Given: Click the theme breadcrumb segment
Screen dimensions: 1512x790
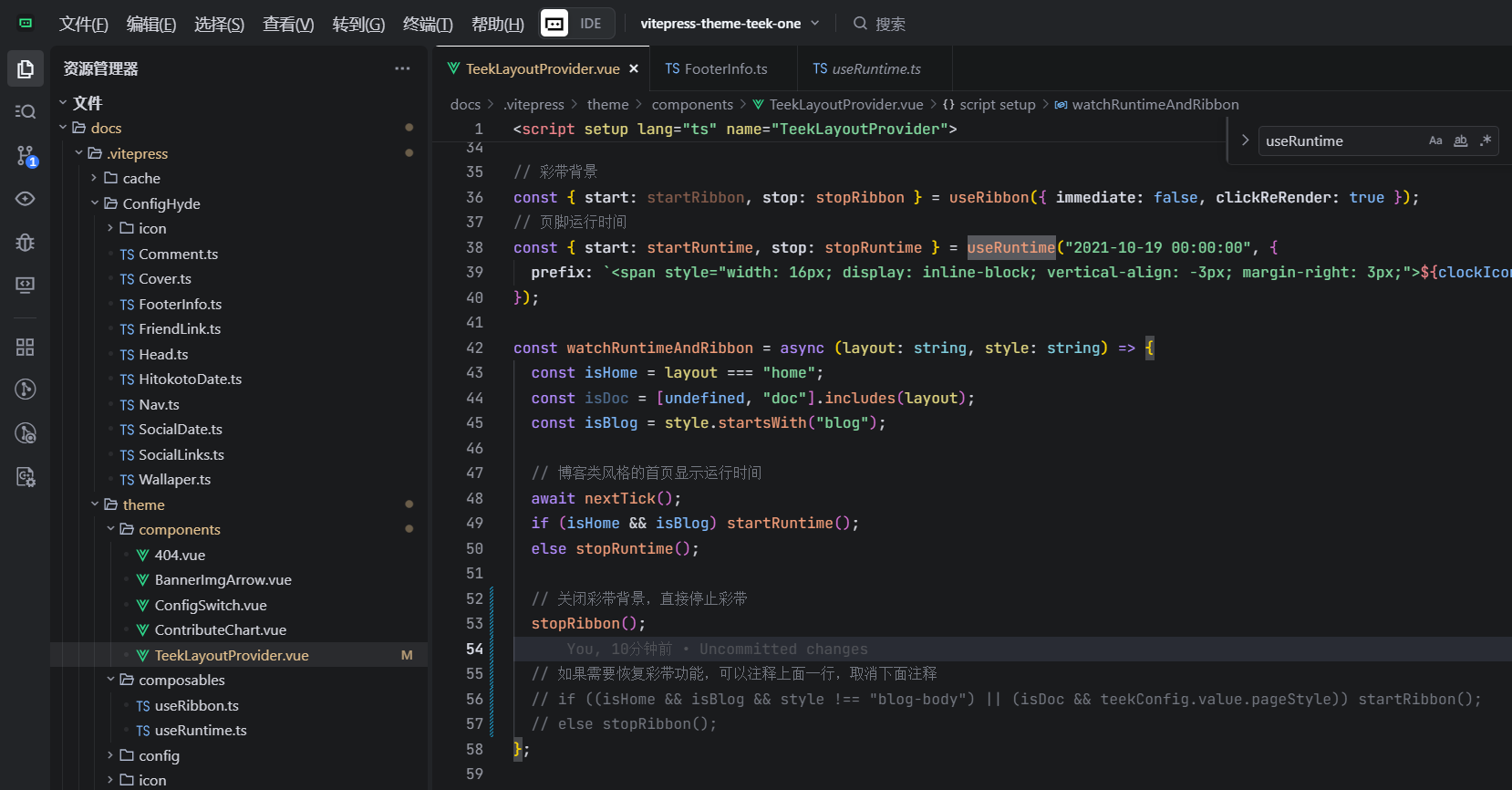Looking at the screenshot, I should 607,104.
